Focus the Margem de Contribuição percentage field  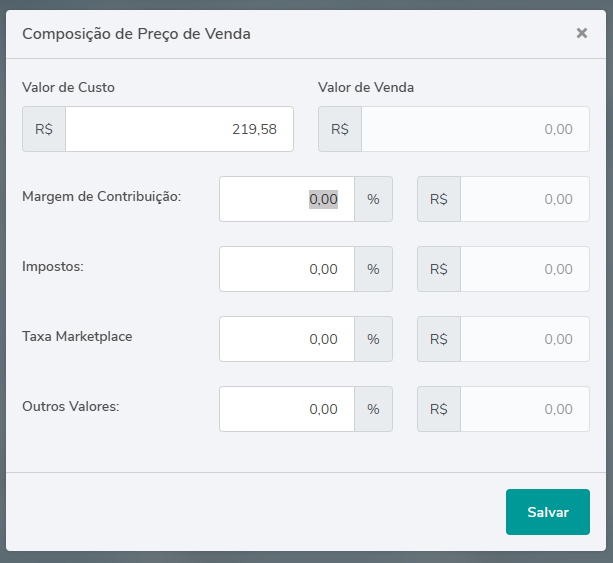[x=286, y=199]
